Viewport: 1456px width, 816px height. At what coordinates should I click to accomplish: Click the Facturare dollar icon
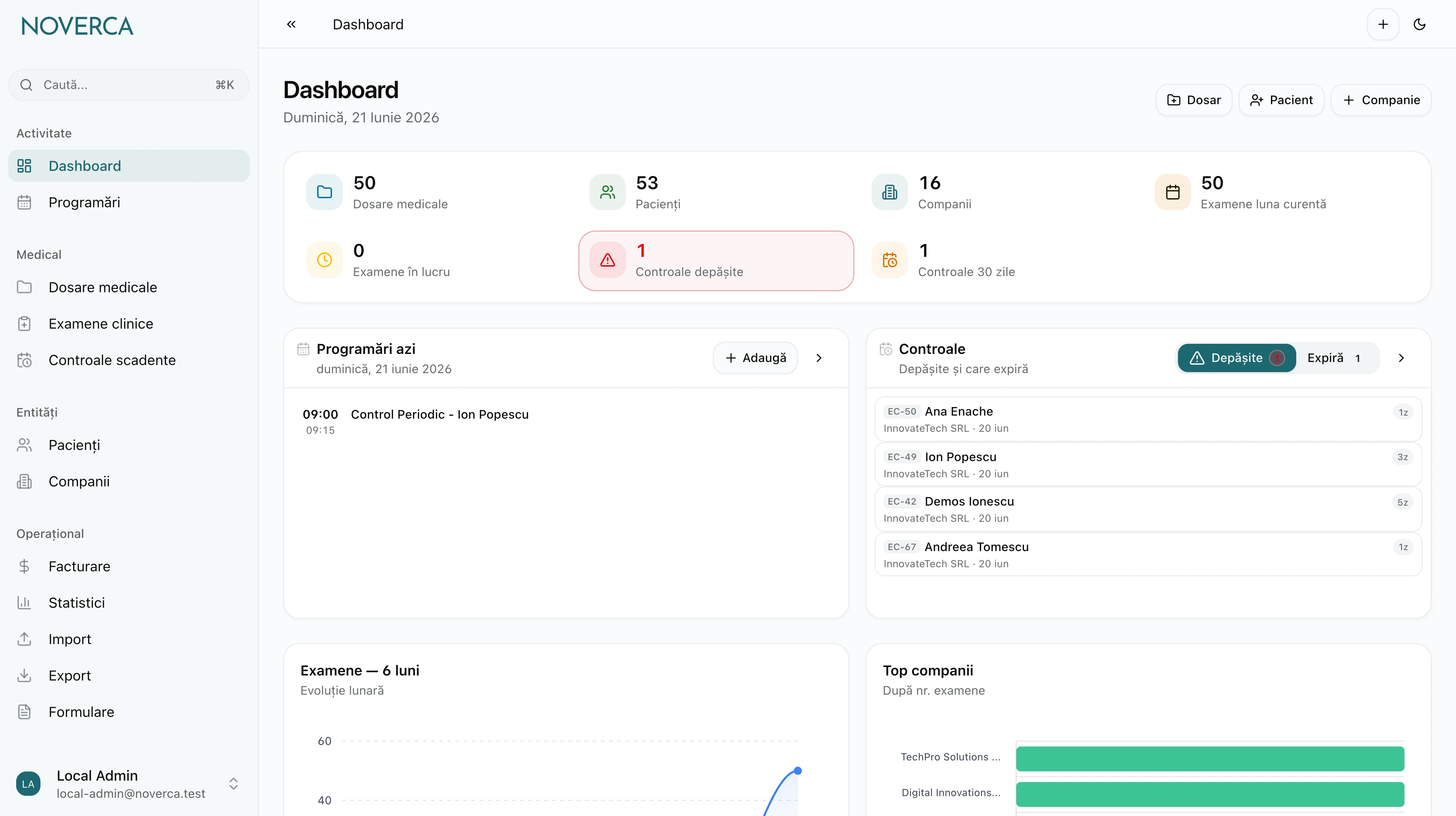(24, 566)
